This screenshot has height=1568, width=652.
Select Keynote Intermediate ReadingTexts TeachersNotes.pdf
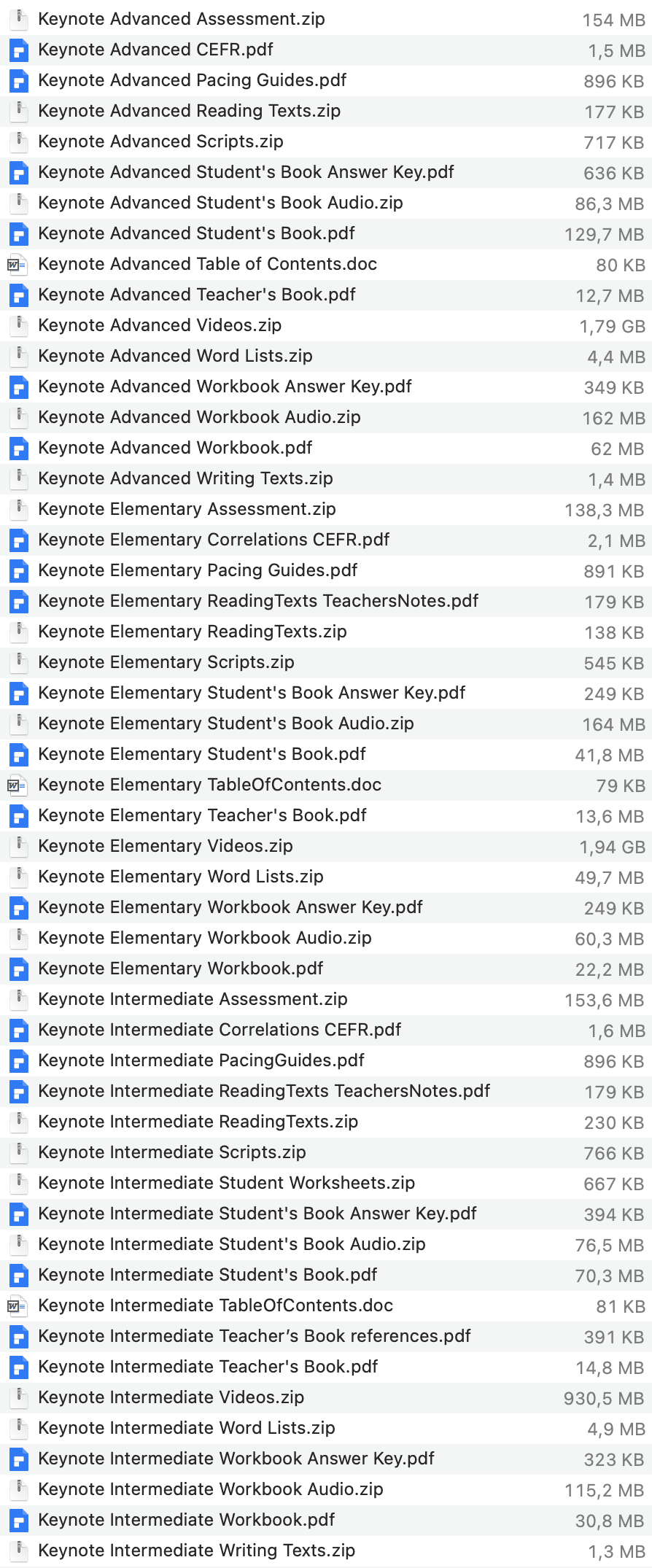264,1091
